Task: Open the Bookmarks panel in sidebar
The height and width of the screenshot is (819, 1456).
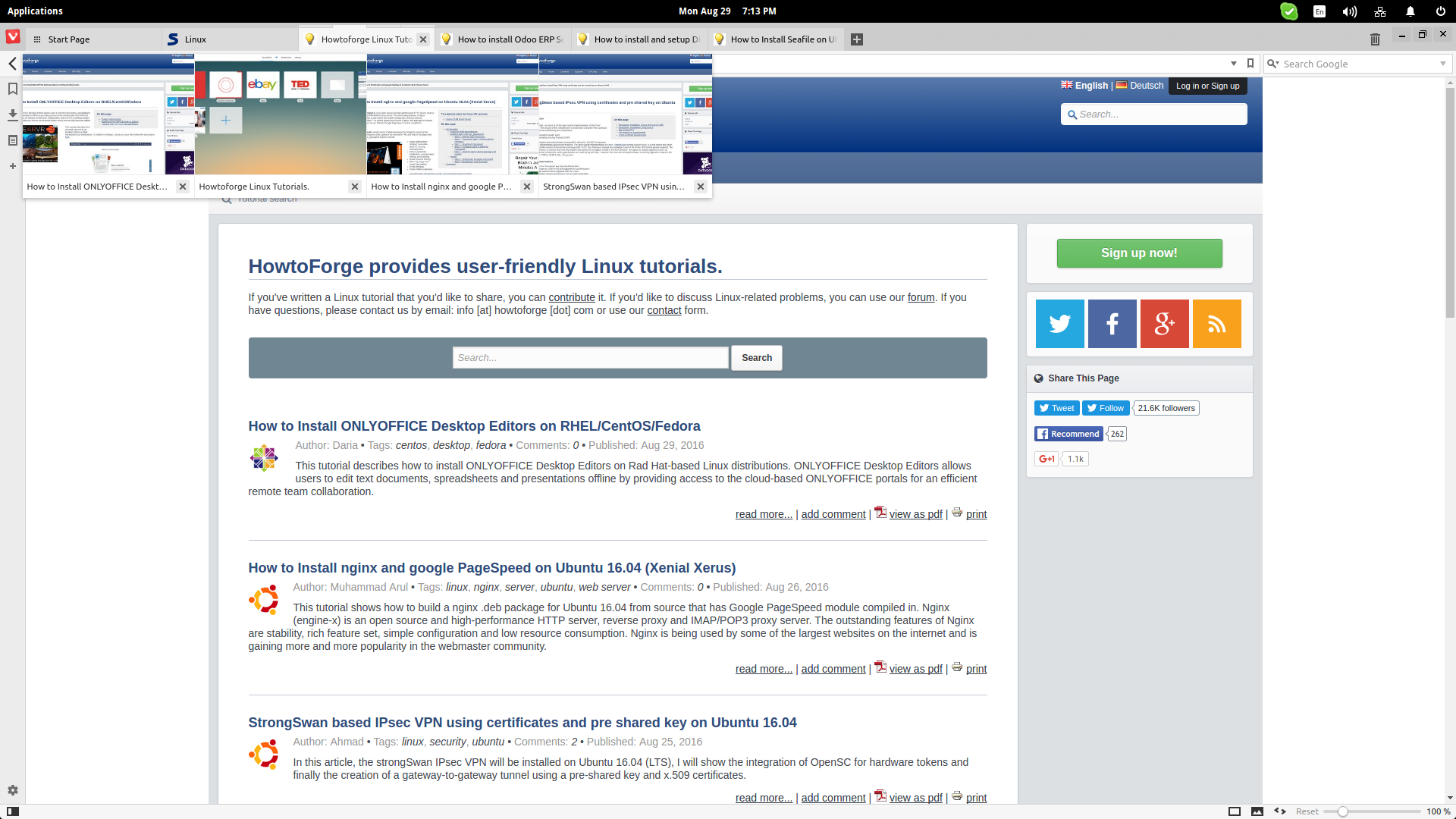Action: pyautogui.click(x=13, y=89)
